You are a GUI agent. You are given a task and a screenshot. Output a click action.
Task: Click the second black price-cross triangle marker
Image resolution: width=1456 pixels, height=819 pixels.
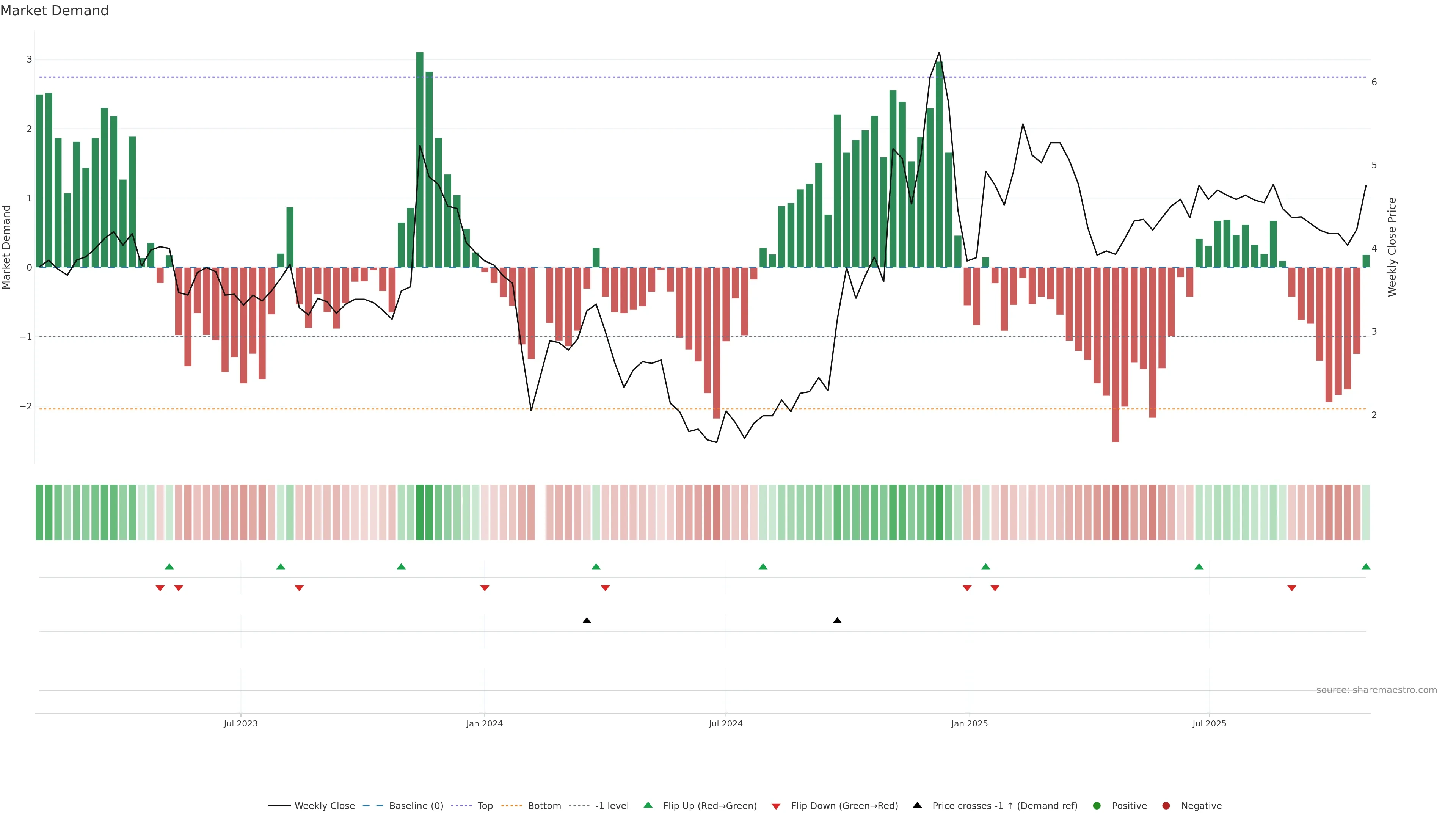pyautogui.click(x=837, y=621)
